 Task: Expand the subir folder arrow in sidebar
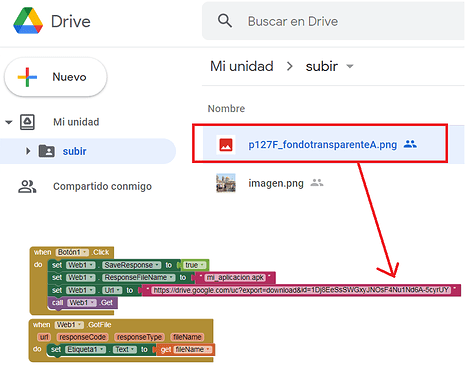tap(28, 151)
